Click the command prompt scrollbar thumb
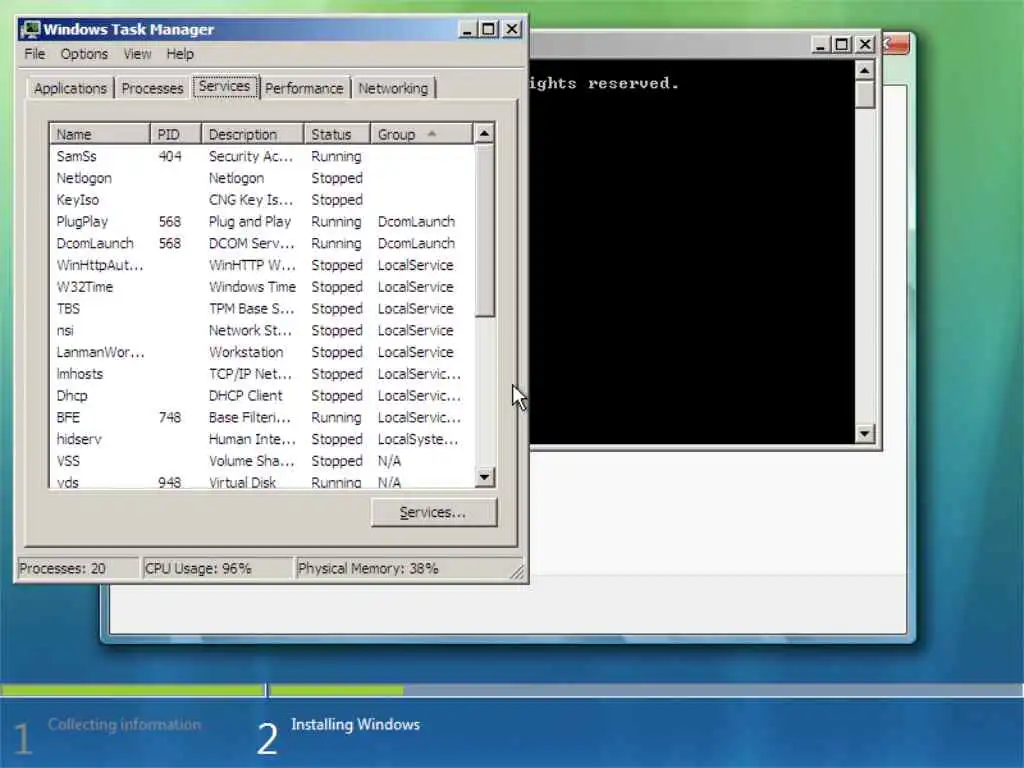Image resolution: width=1024 pixels, height=768 pixels. 865,95
